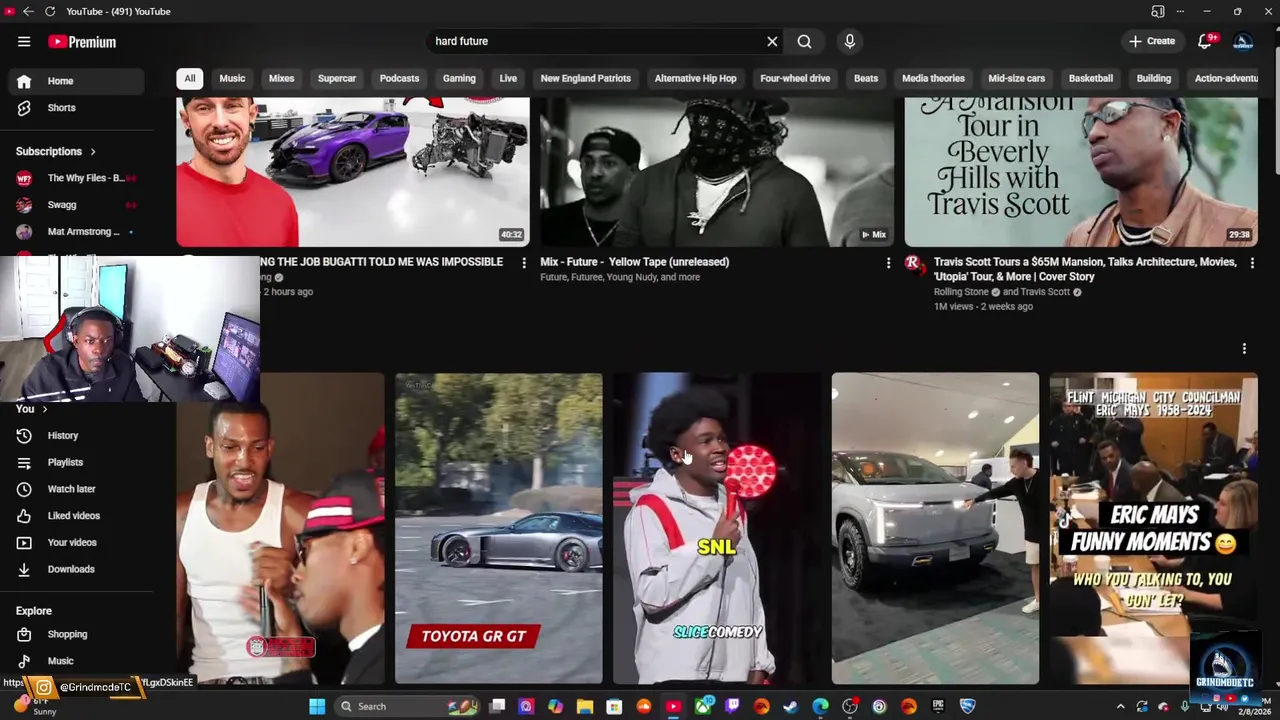
Task: Open the Swagg subscription channel
Action: [76, 205]
